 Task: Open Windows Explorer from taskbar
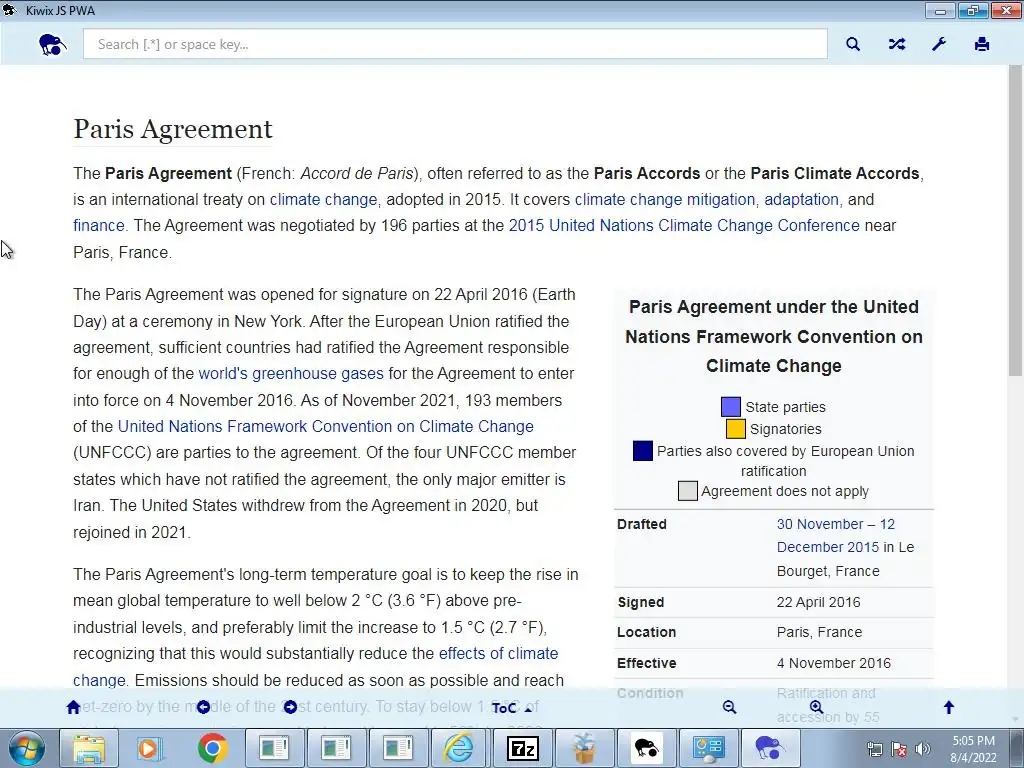[x=89, y=748]
